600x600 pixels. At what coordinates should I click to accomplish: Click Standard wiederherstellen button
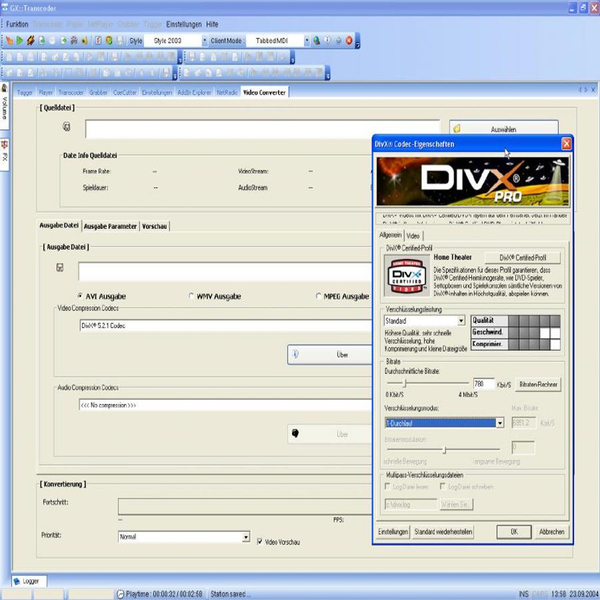point(443,532)
